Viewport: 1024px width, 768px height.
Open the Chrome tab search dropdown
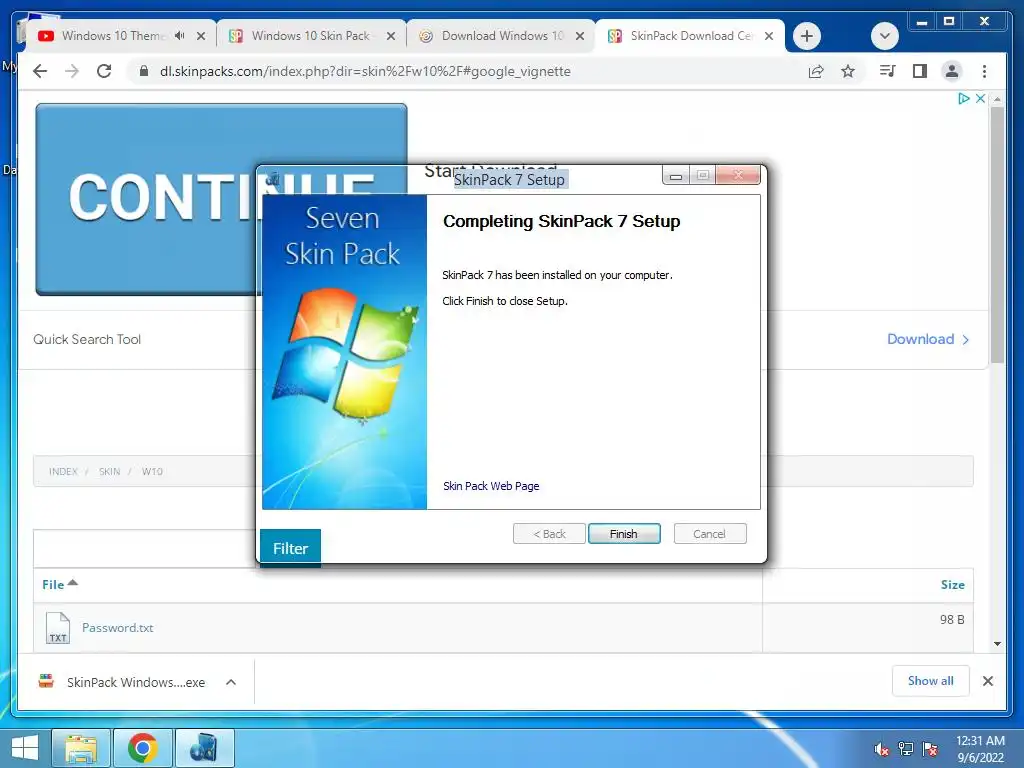pyautogui.click(x=885, y=36)
